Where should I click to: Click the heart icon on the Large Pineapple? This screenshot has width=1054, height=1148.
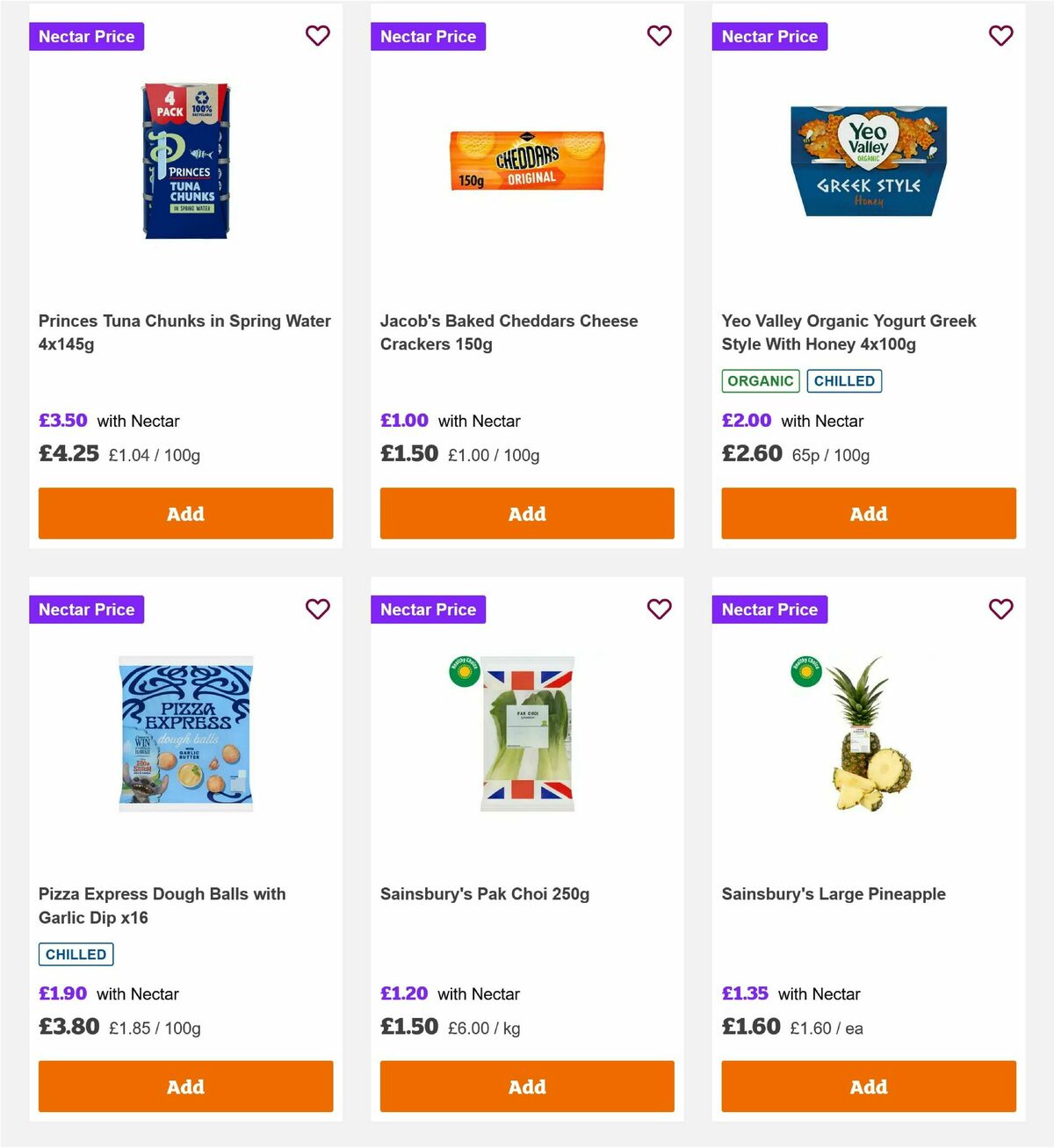coord(1000,609)
